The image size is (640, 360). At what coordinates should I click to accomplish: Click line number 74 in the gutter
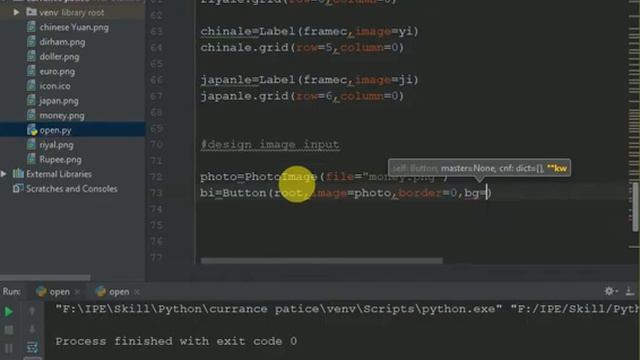157,209
